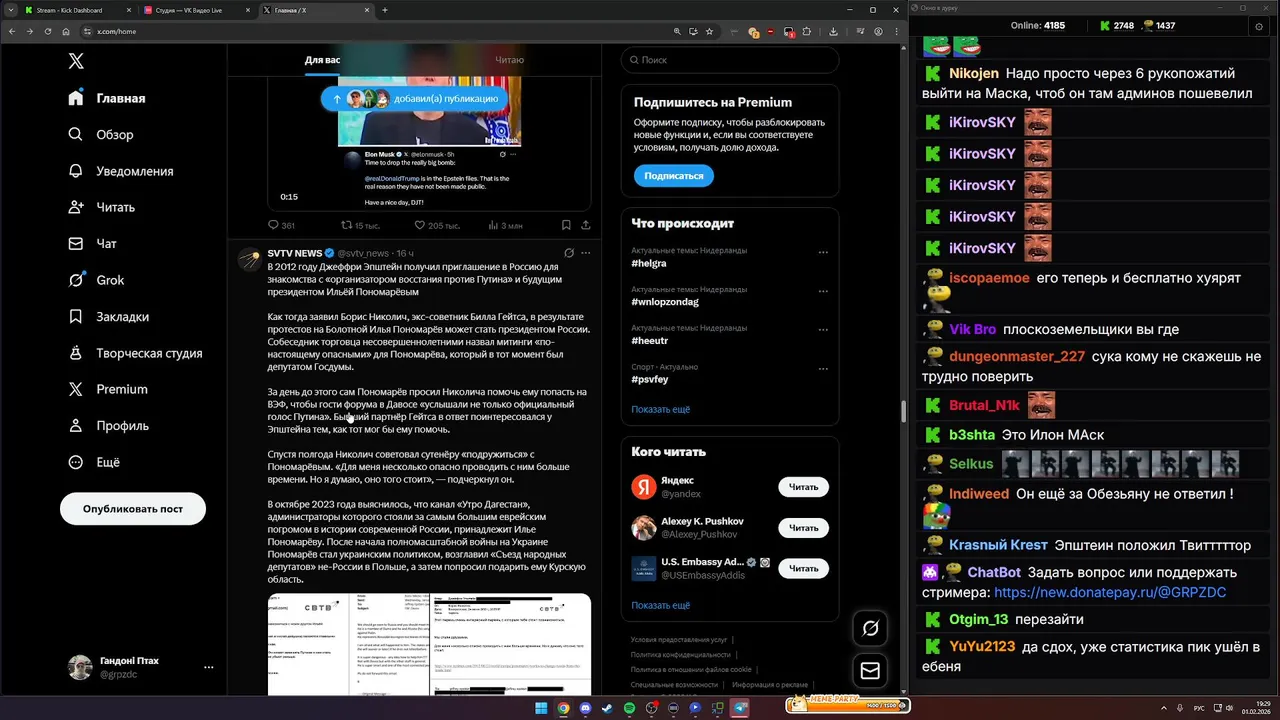Follow Яндекс with the Читать button

[x=803, y=487]
